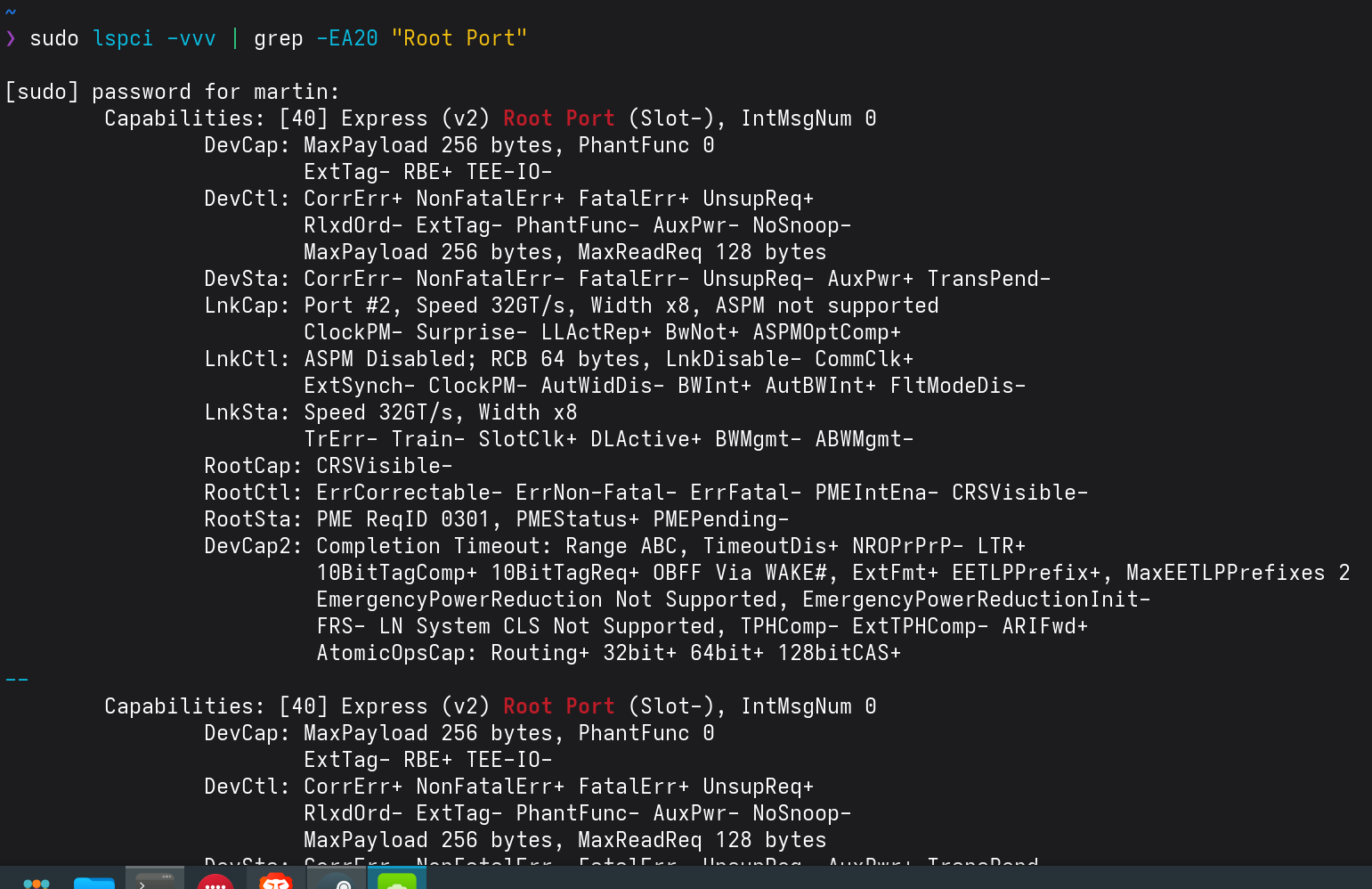Click the -EA20 grep option

[347, 38]
